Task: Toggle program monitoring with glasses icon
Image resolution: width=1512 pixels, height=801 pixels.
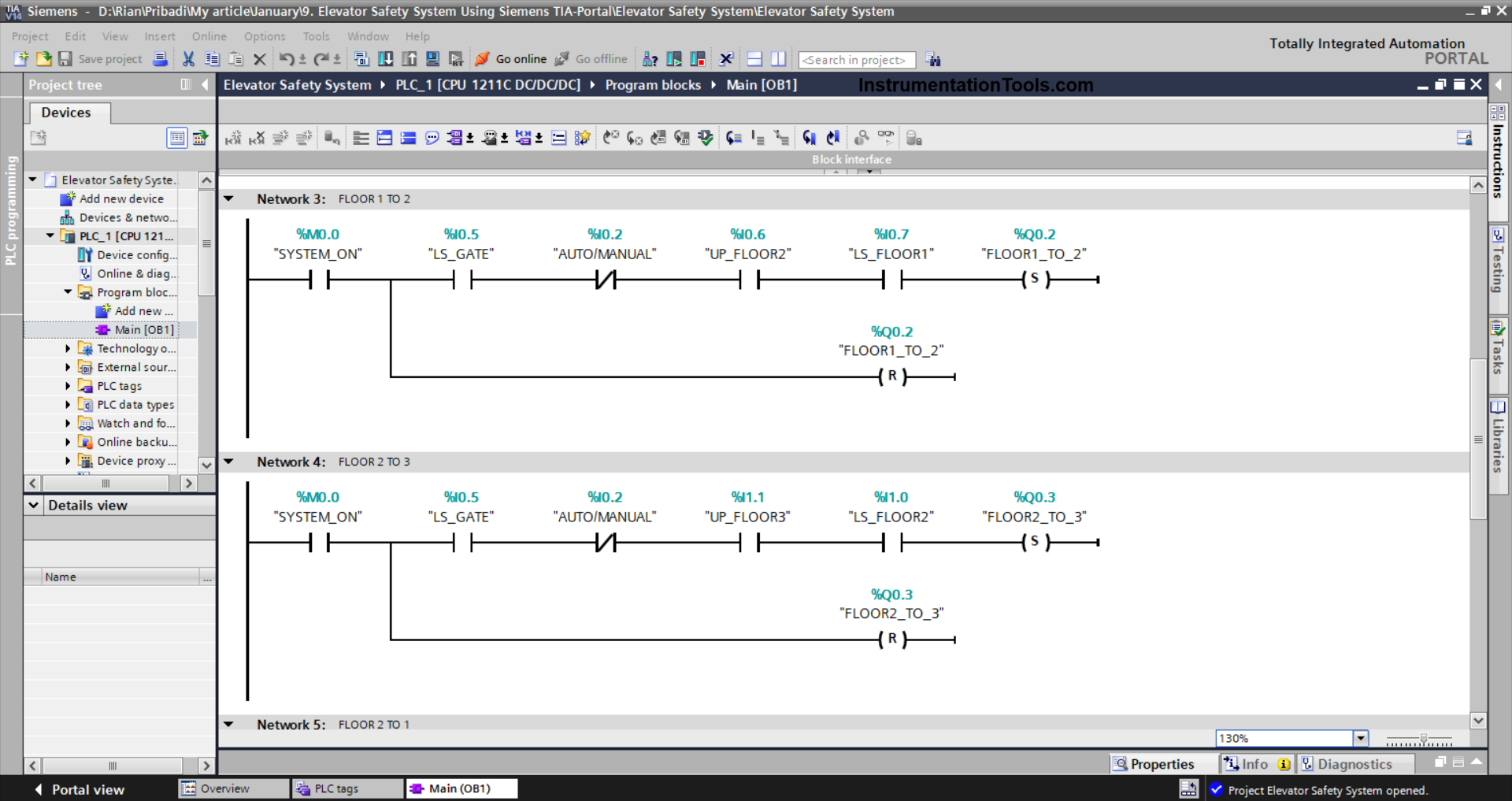Action: click(x=886, y=138)
